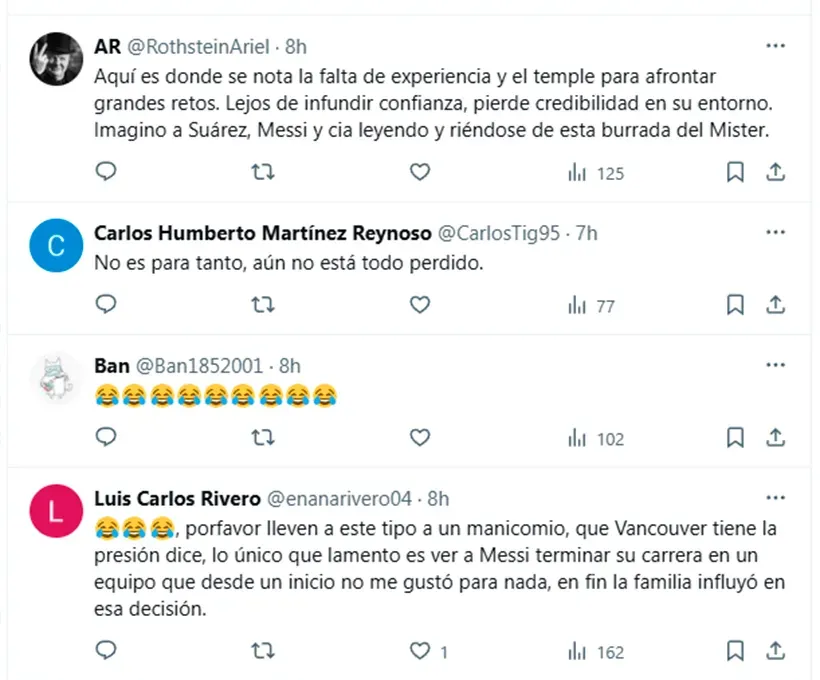Like Luis Carlos Rivero's tweet with 1 like
Viewport: 820px width, 680px height.
click(x=420, y=651)
